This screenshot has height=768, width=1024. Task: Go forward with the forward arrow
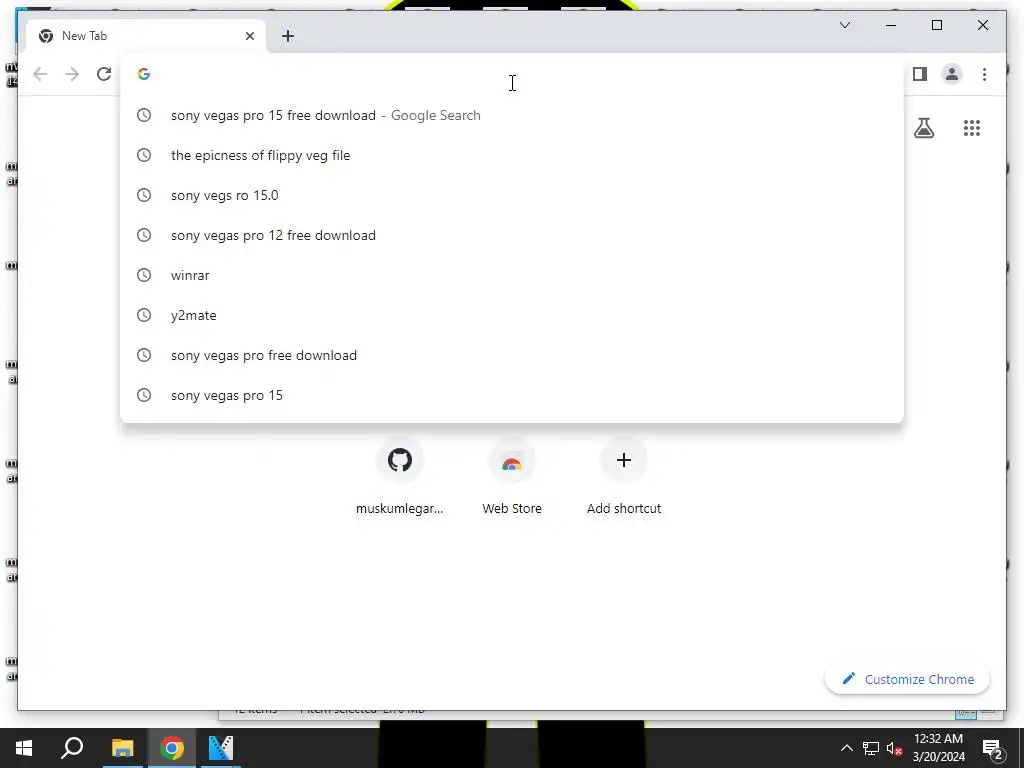72,74
